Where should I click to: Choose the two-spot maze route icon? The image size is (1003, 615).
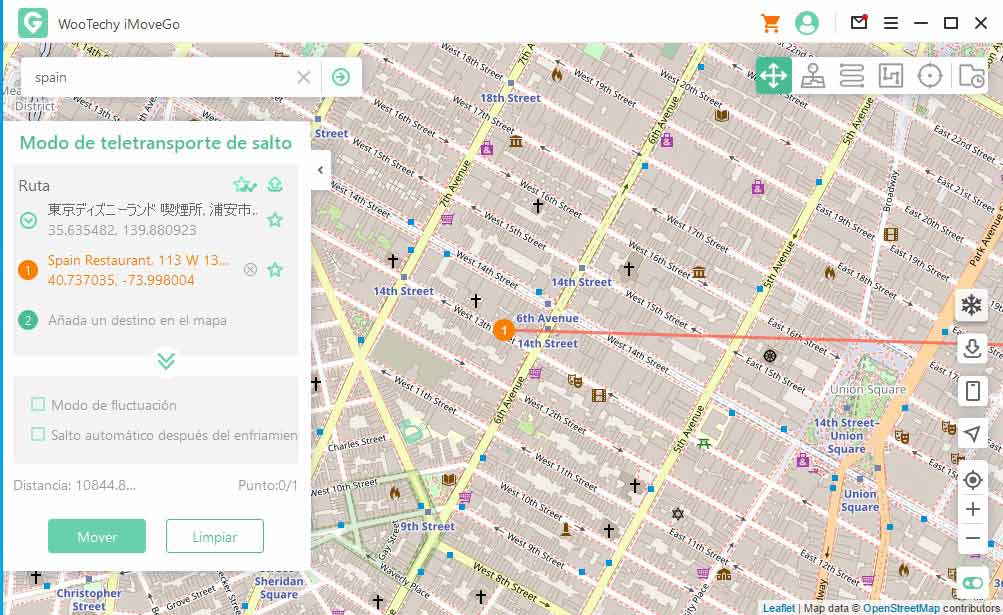coord(890,76)
